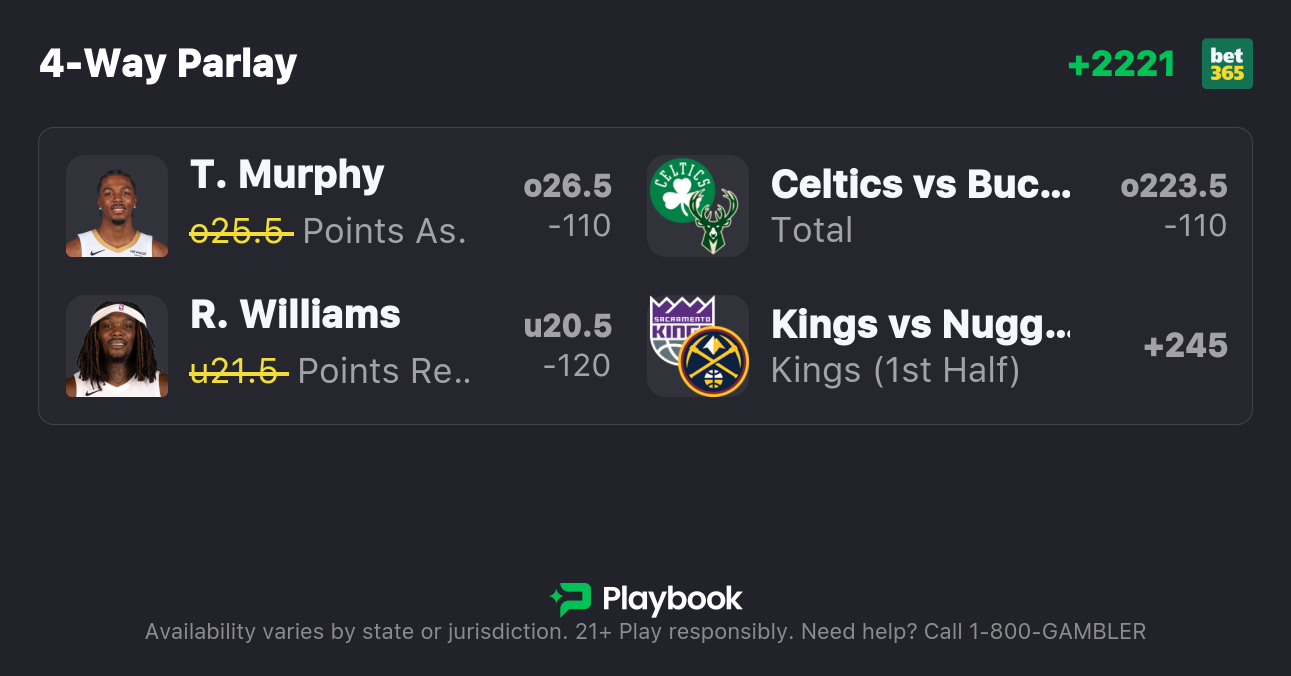Viewport: 1291px width, 676px height.
Task: Click the bet365 sportsbook logo
Action: [x=1227, y=64]
